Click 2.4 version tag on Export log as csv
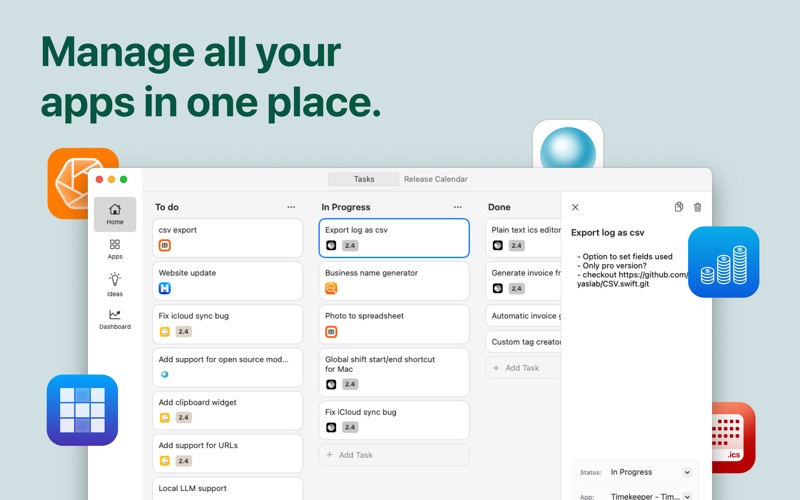 pos(350,245)
